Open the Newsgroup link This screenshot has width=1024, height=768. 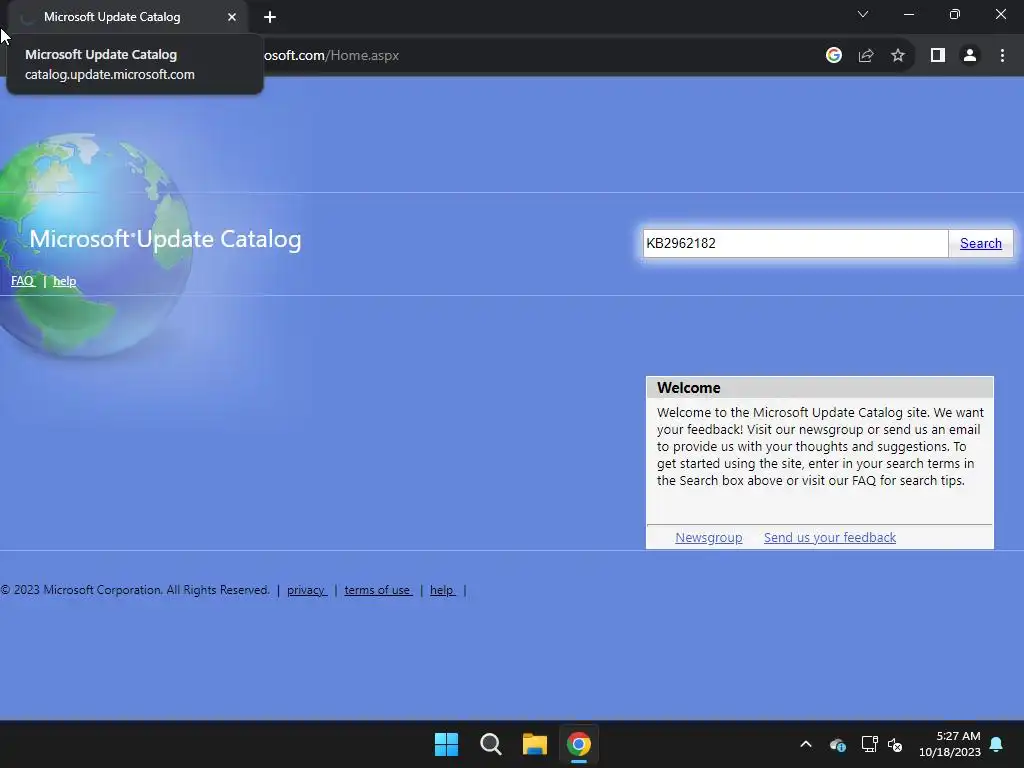pos(709,537)
